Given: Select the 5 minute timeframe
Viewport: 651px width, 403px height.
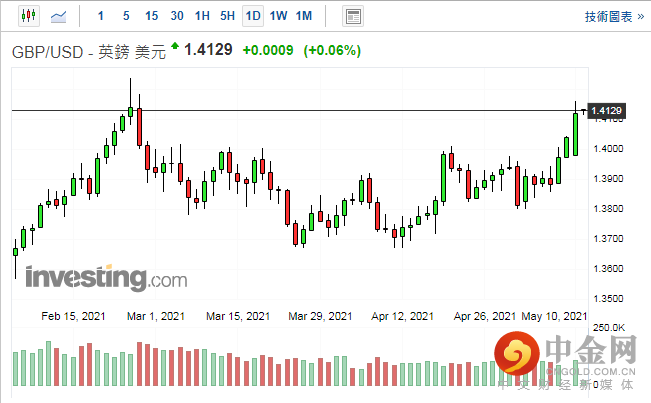Looking at the screenshot, I should [126, 16].
